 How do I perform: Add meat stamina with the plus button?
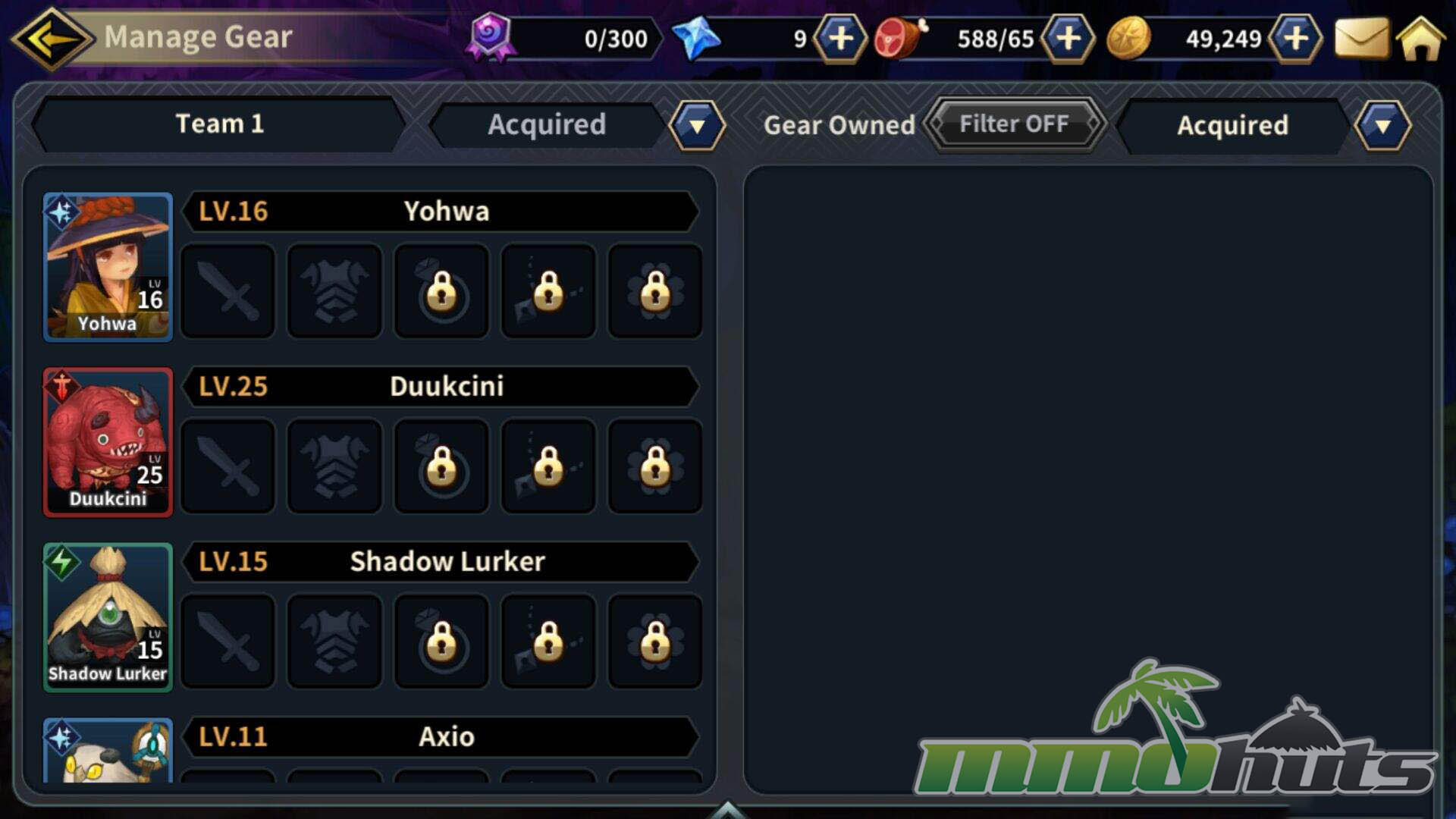click(1068, 38)
